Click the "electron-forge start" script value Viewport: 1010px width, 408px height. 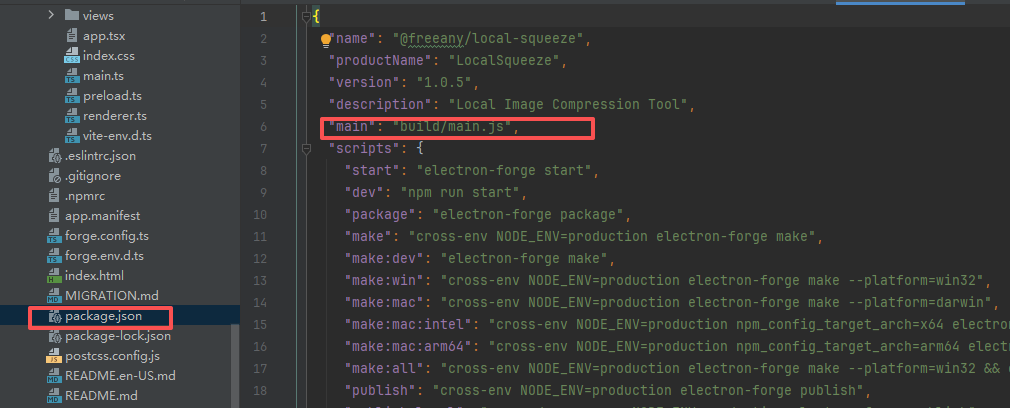(x=504, y=170)
